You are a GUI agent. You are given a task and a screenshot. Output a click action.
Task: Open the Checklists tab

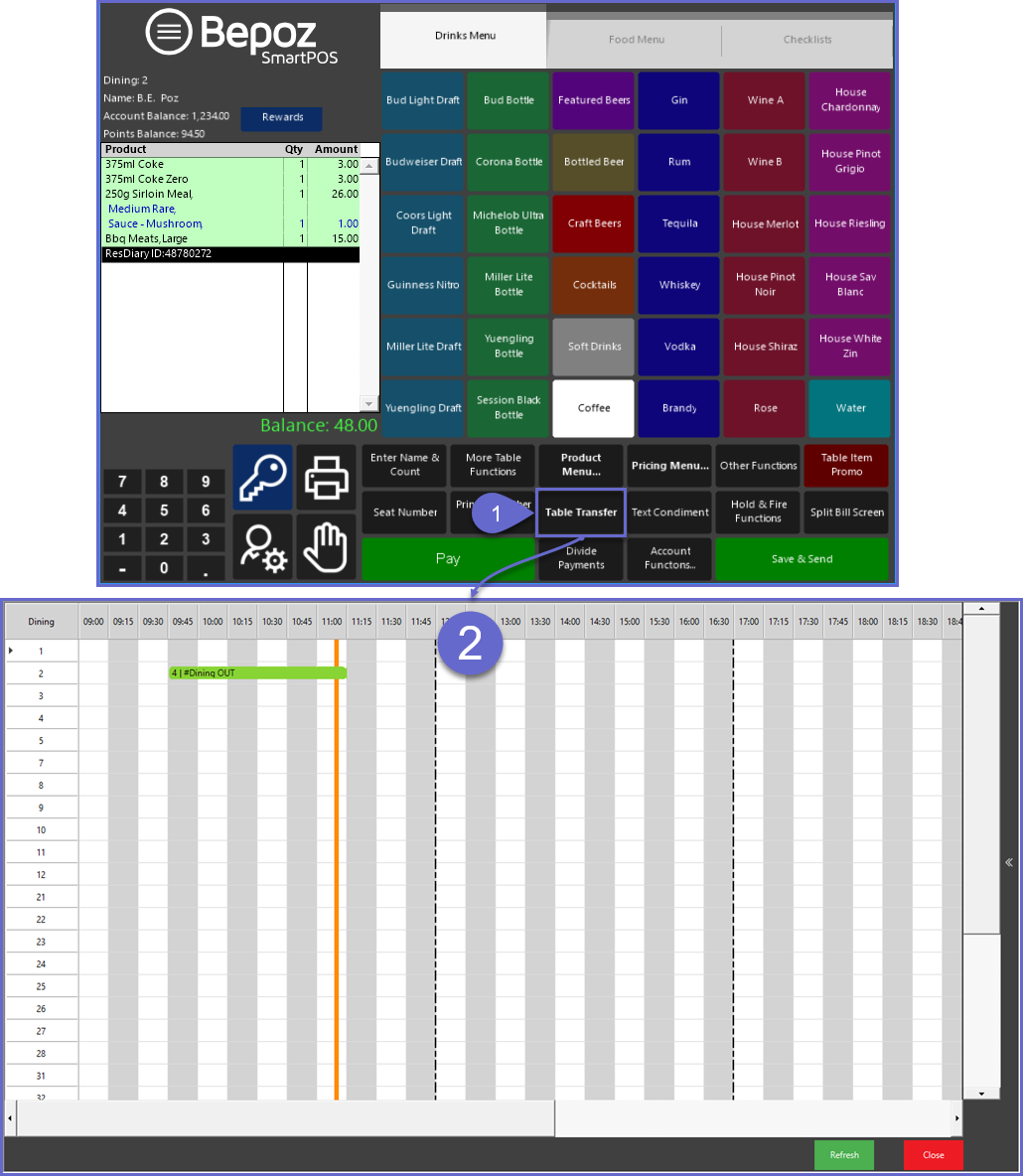[807, 40]
